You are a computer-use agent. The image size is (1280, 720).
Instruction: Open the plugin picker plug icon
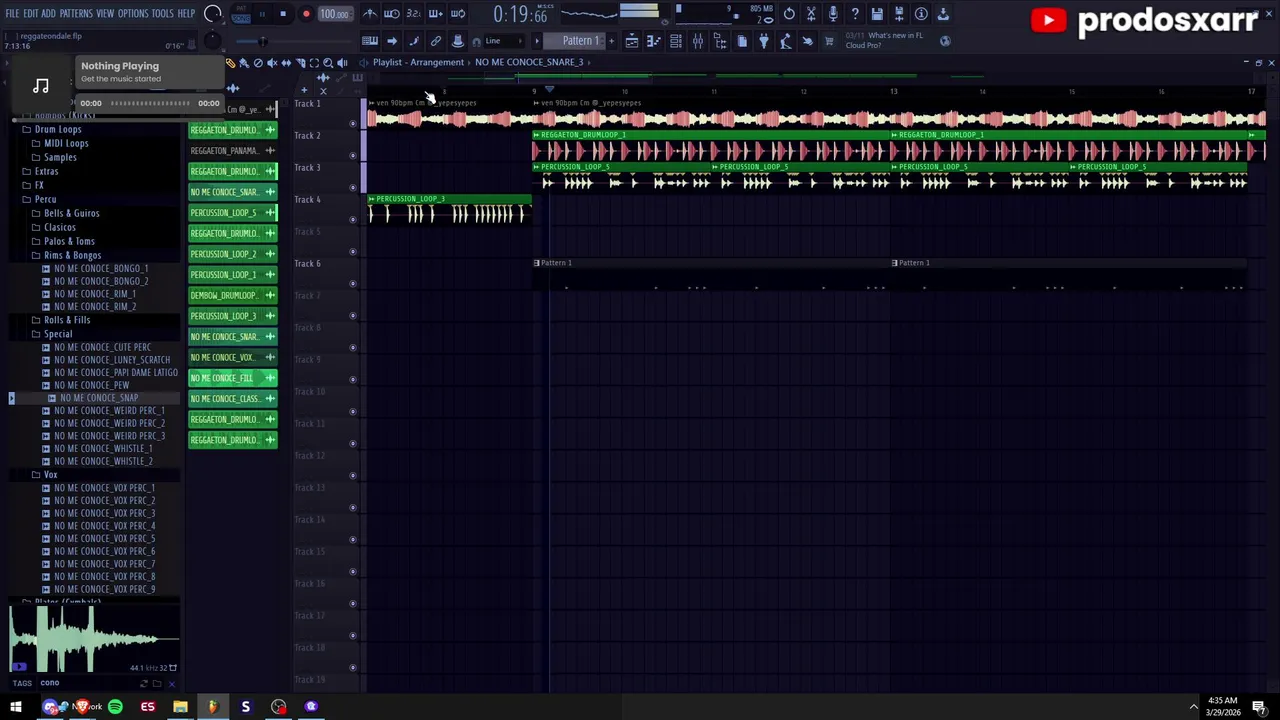click(764, 41)
